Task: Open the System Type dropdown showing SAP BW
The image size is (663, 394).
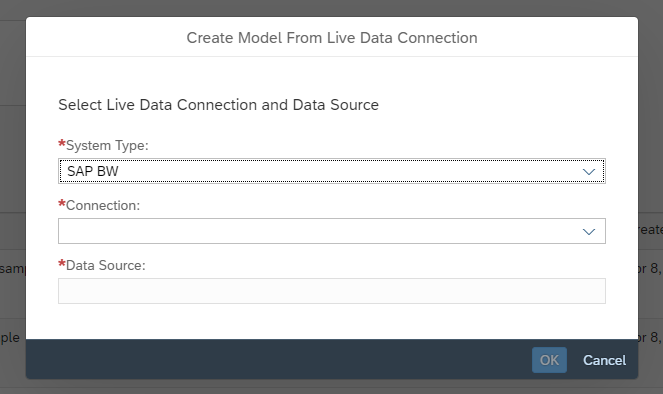Action: click(x=332, y=171)
